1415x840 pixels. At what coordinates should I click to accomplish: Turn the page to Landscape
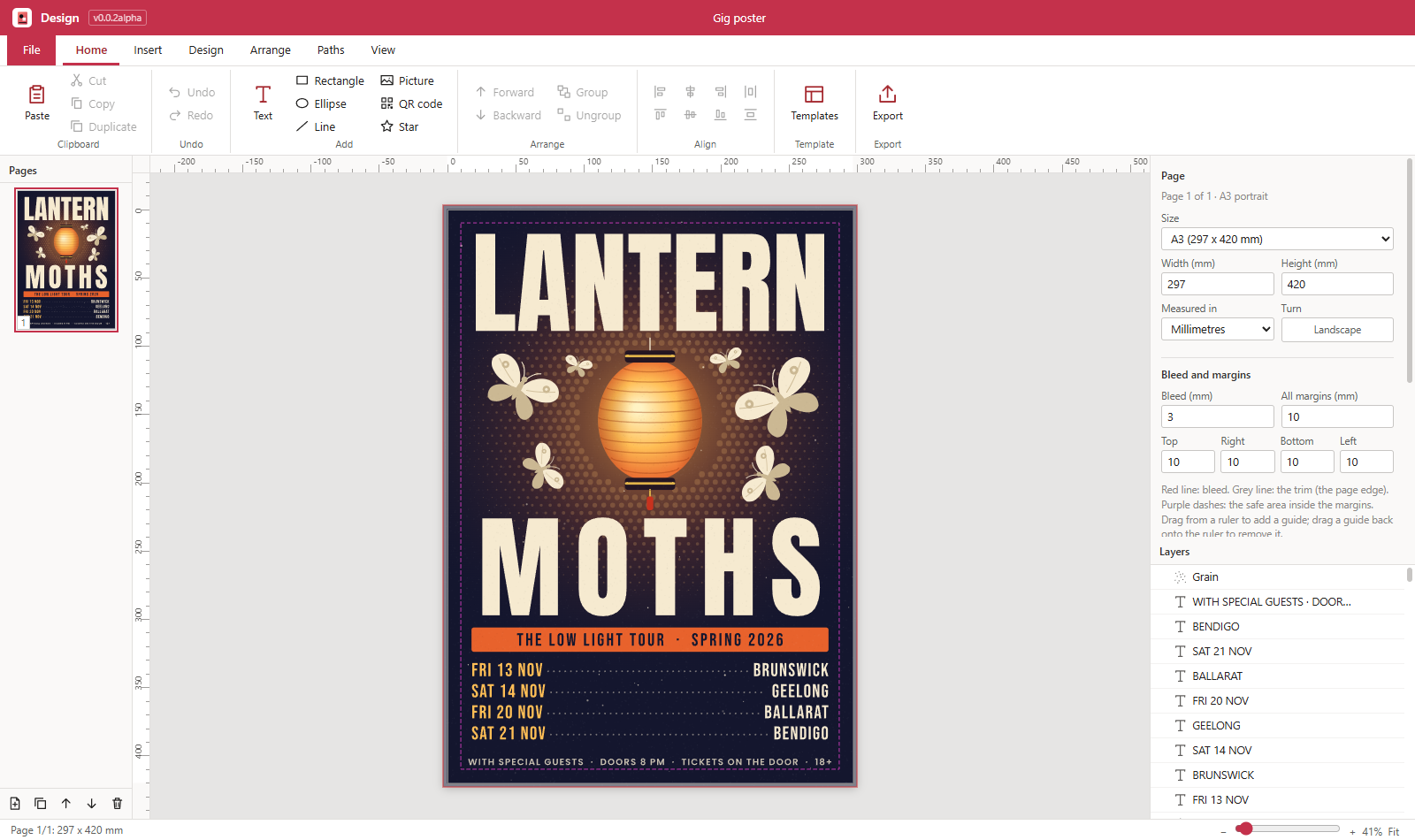tap(1337, 330)
